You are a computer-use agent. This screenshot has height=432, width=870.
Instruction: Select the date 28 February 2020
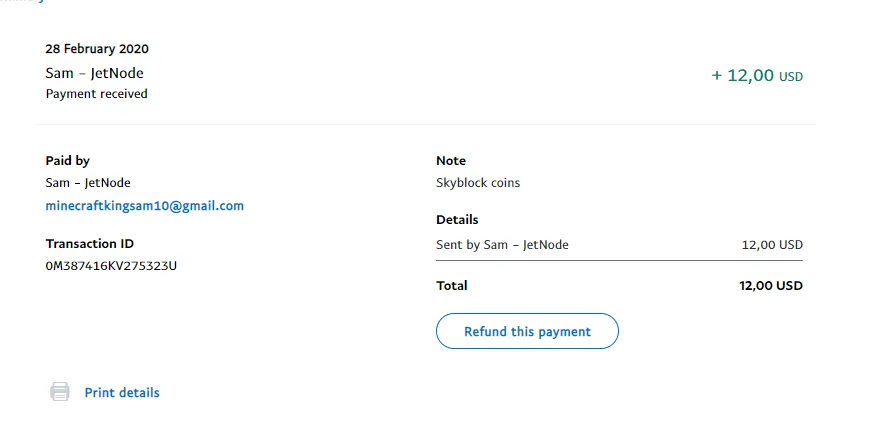pos(98,49)
